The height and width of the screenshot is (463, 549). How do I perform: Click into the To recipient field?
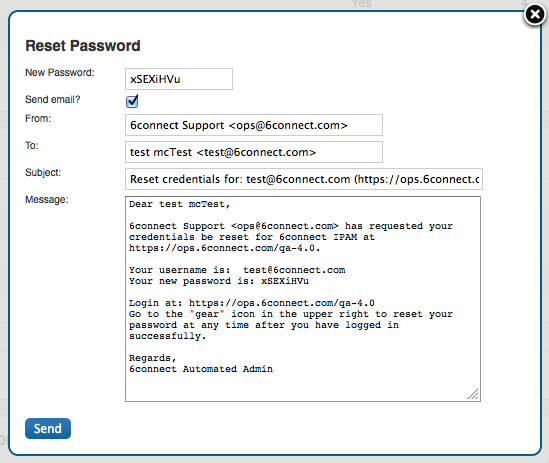click(254, 152)
